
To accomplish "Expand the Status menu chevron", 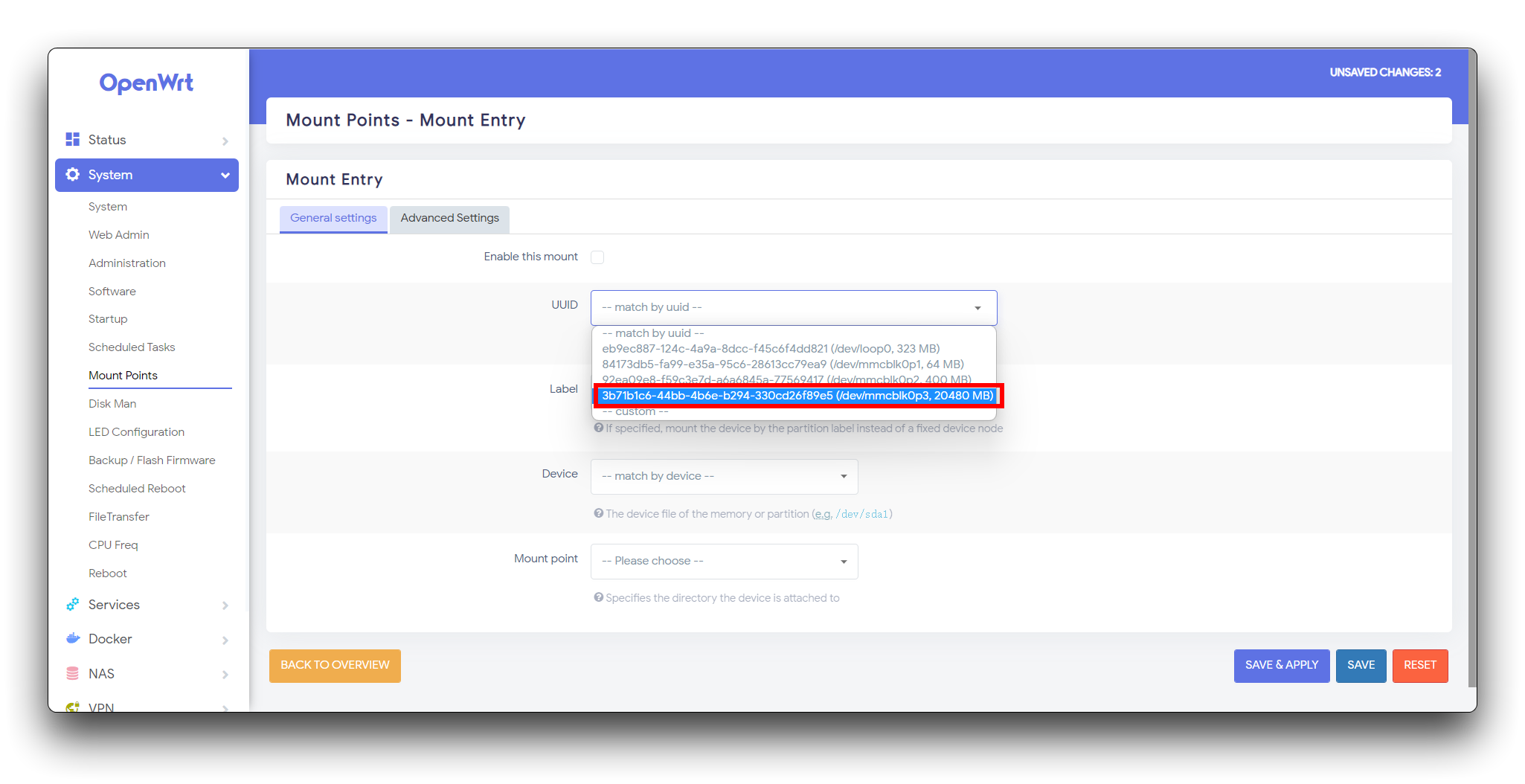I will (225, 141).
